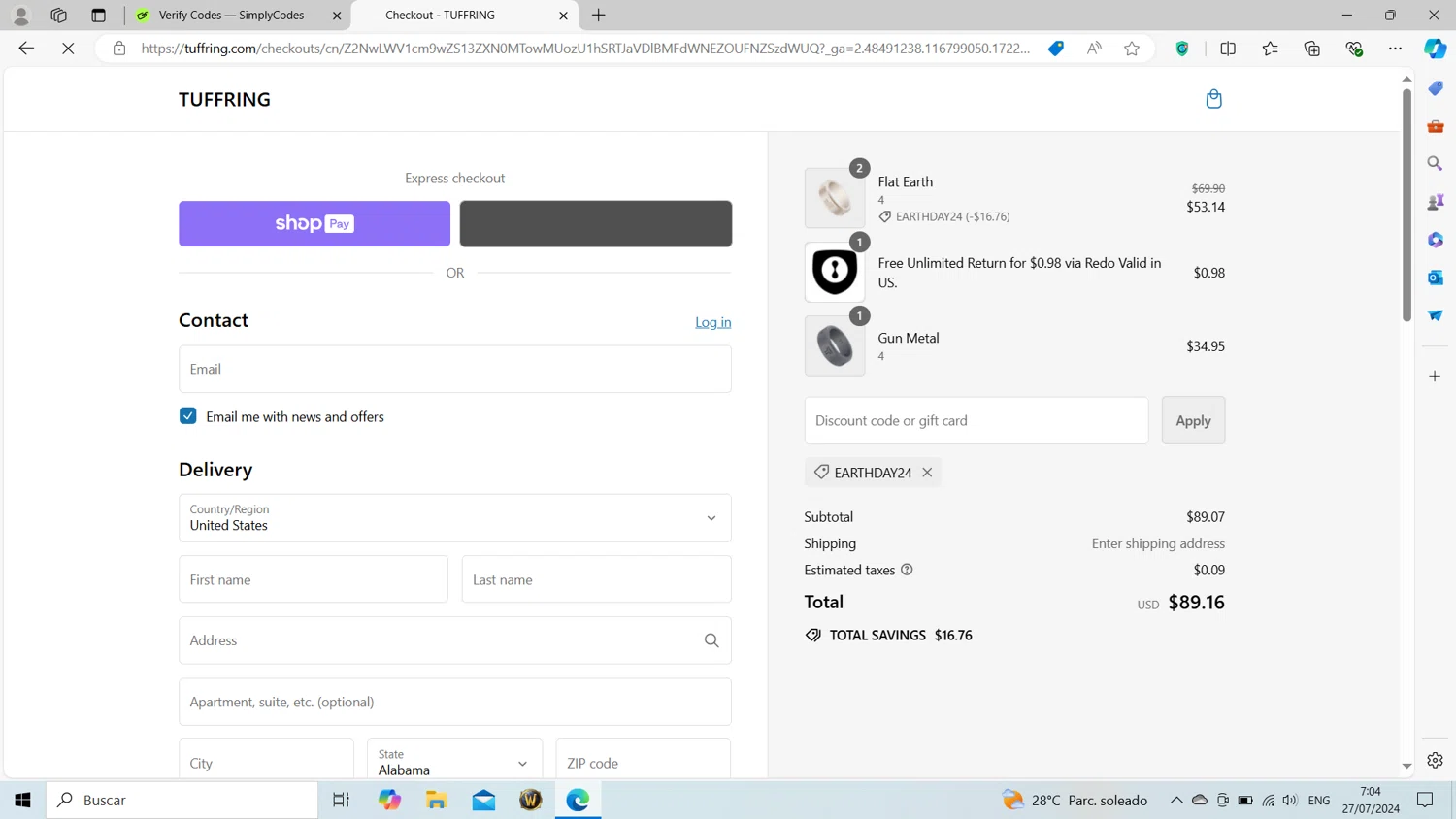This screenshot has height=819, width=1456.
Task: Open the tab actions menu icon
Action: (98, 16)
